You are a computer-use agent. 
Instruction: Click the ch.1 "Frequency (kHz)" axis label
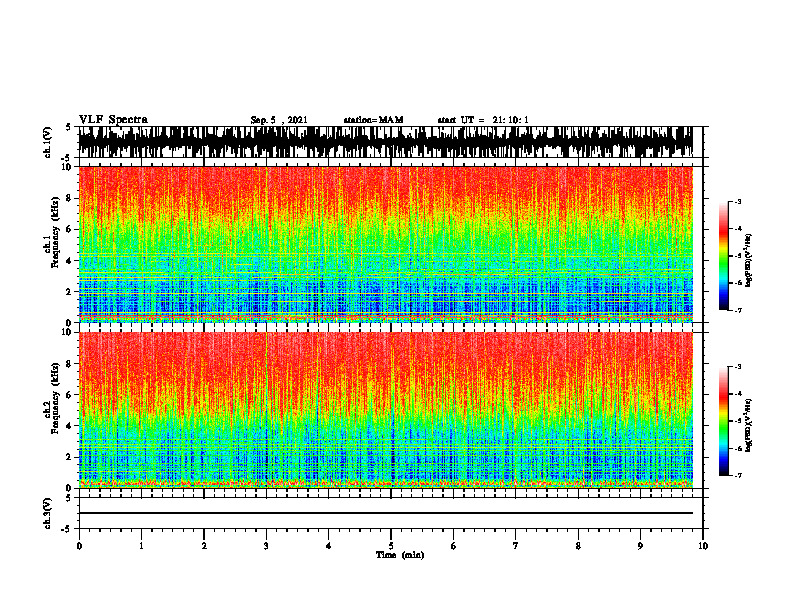click(x=55, y=232)
